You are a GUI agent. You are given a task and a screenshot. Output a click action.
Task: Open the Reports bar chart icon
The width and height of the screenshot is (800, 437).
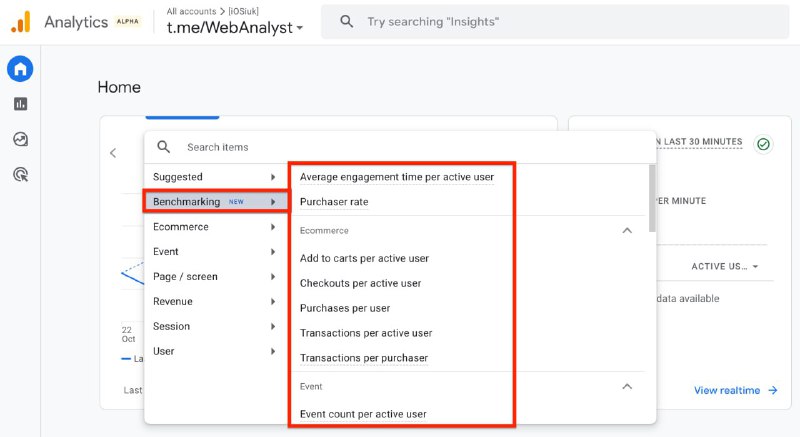pyautogui.click(x=20, y=104)
